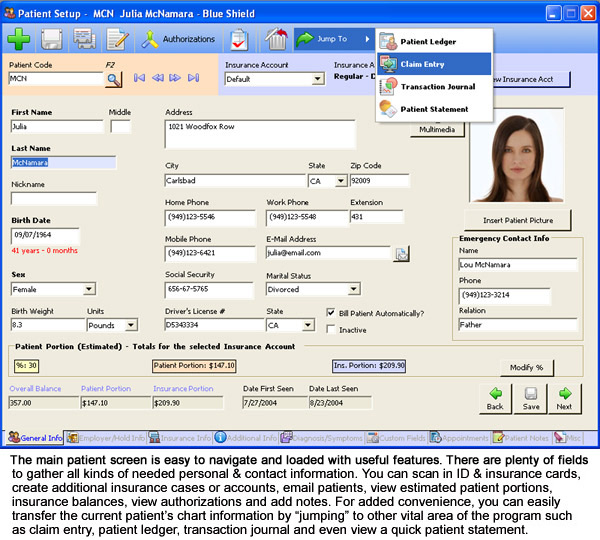Click the Modify % button

526,367
